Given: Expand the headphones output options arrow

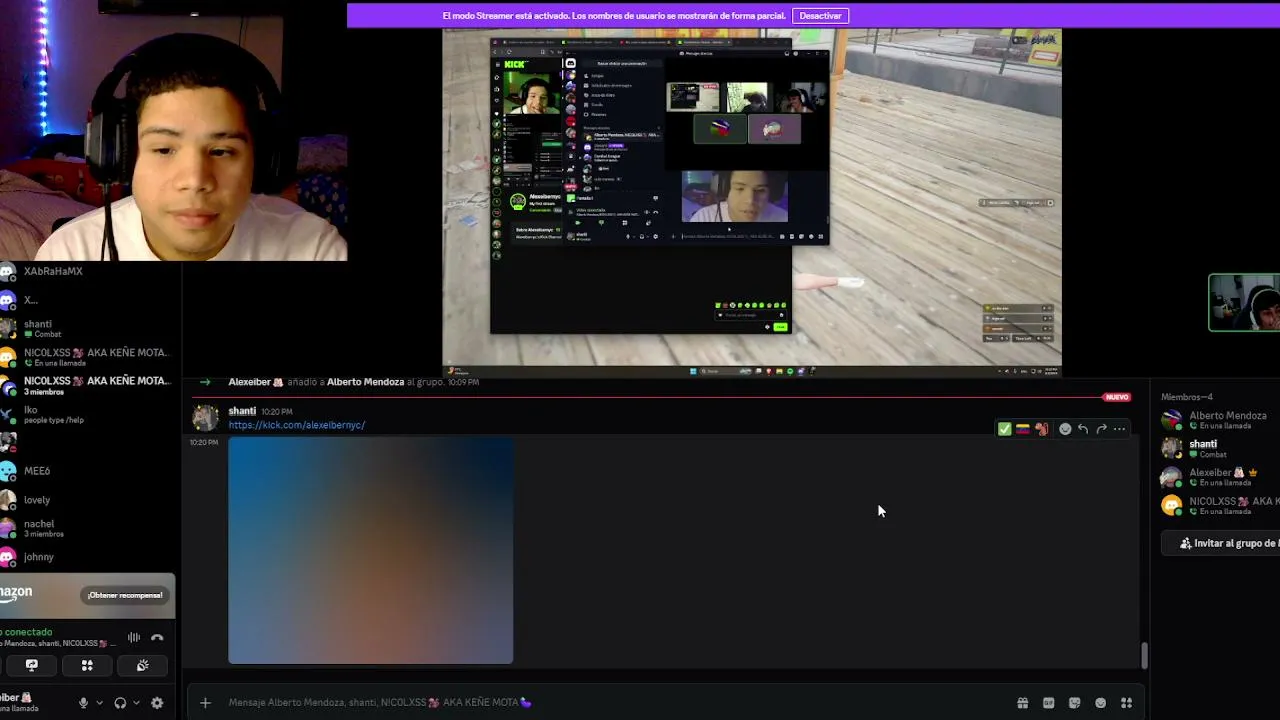Looking at the screenshot, I should (x=136, y=703).
